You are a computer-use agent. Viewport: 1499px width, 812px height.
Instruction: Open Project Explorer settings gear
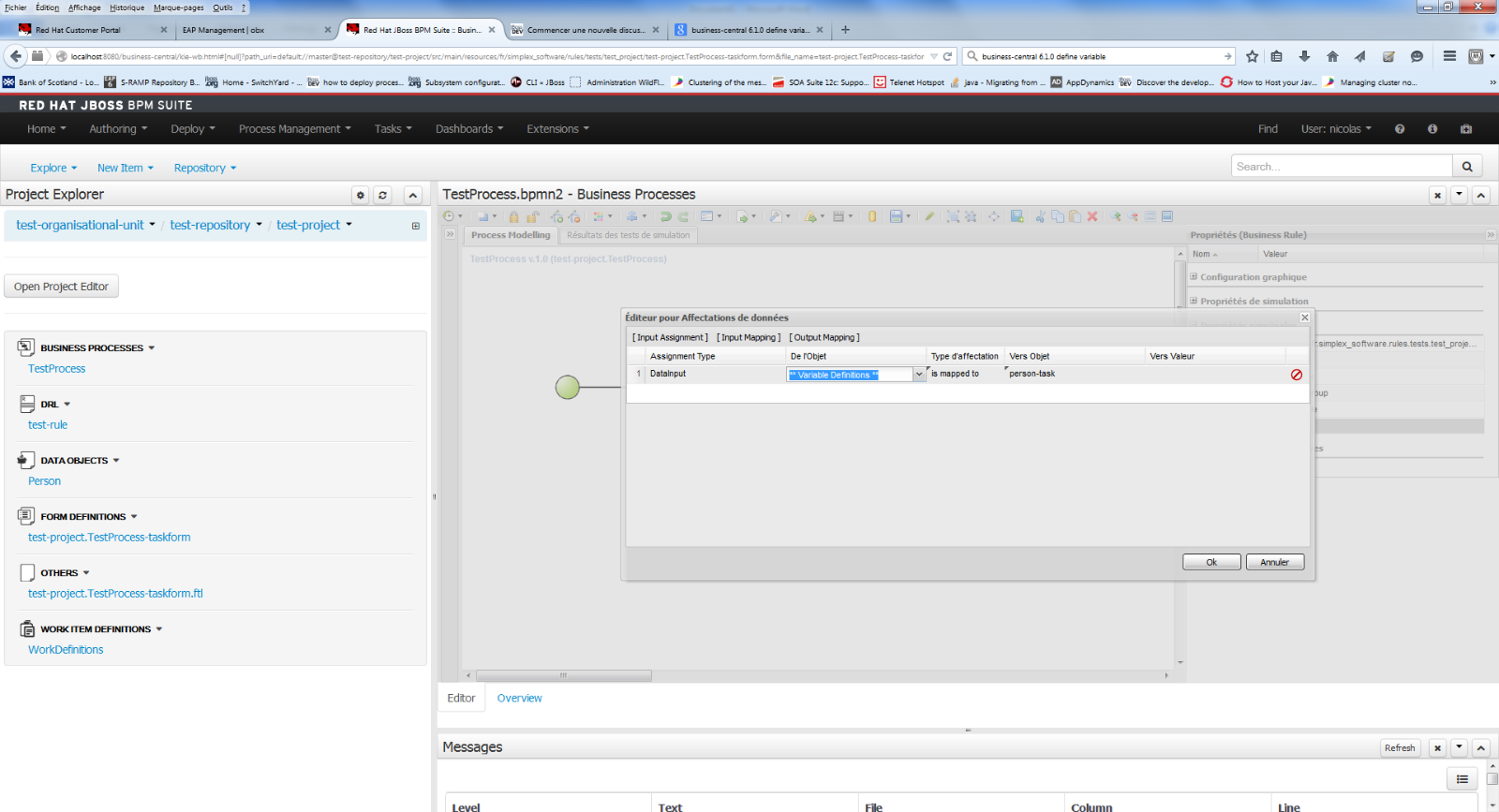coord(361,195)
